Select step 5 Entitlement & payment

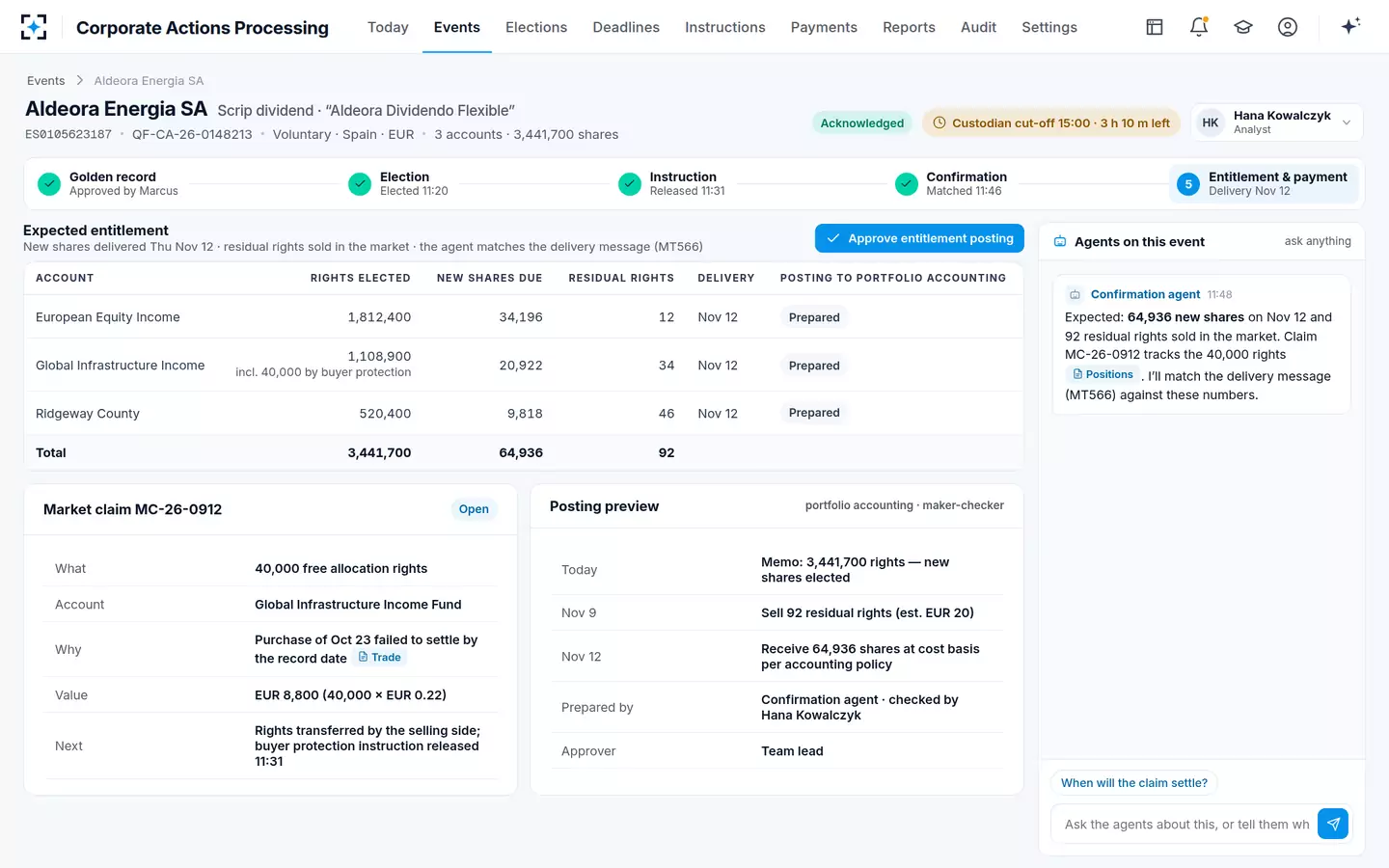pos(1264,184)
